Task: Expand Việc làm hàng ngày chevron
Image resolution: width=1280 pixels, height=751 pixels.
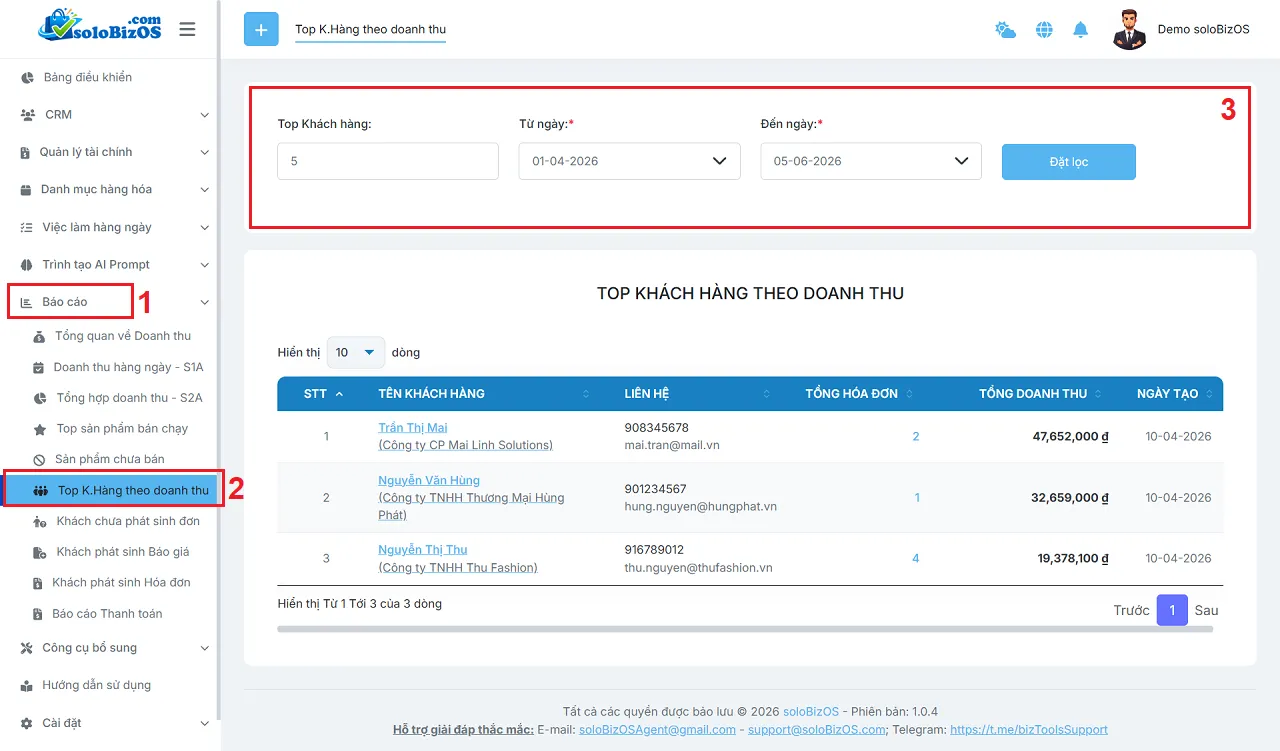Action: pos(204,227)
